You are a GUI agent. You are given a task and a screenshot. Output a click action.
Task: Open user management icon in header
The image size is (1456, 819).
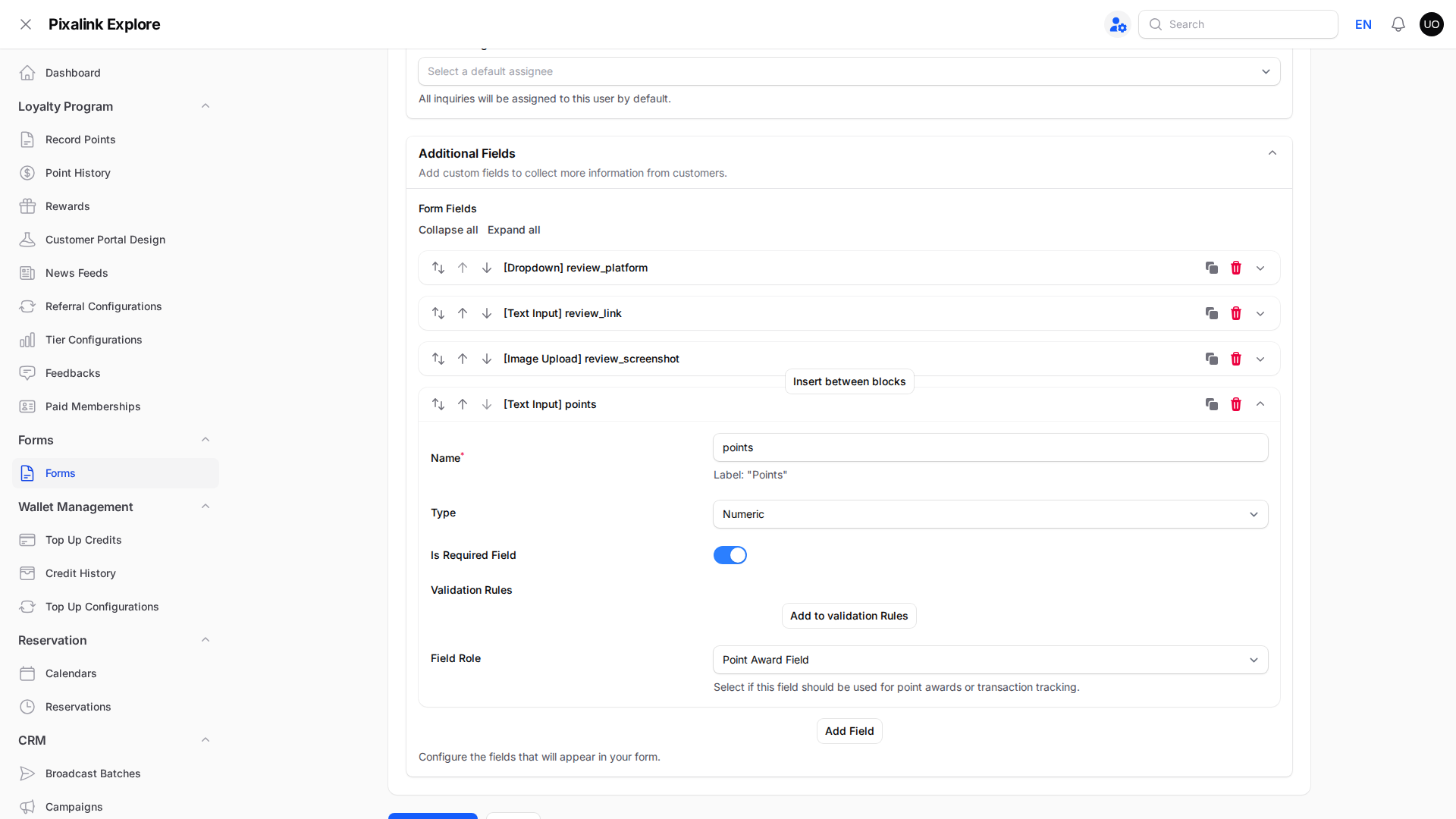(1118, 24)
